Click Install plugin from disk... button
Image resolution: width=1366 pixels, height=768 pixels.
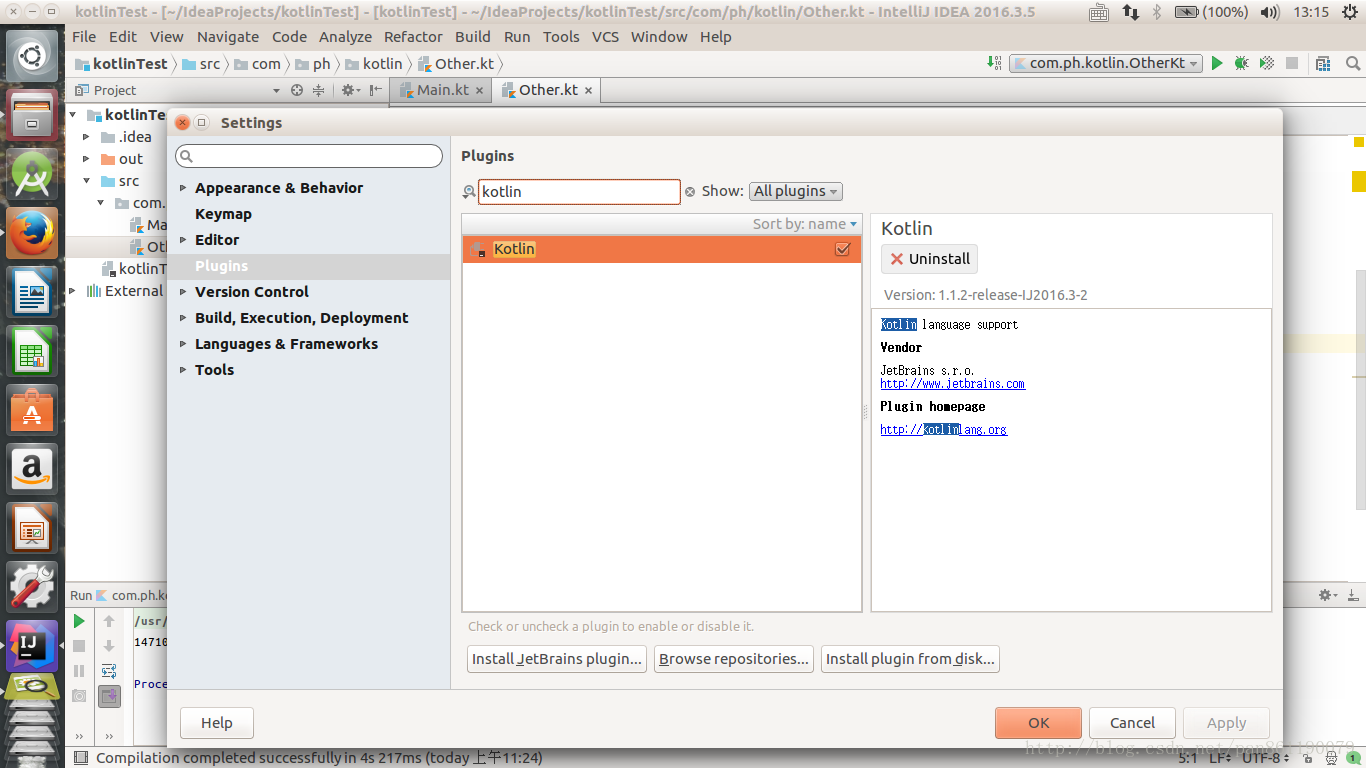click(x=910, y=659)
